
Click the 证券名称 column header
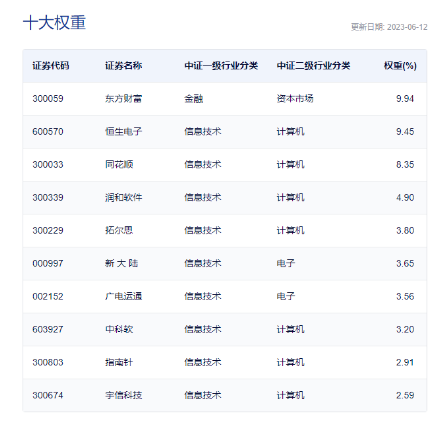coord(124,66)
